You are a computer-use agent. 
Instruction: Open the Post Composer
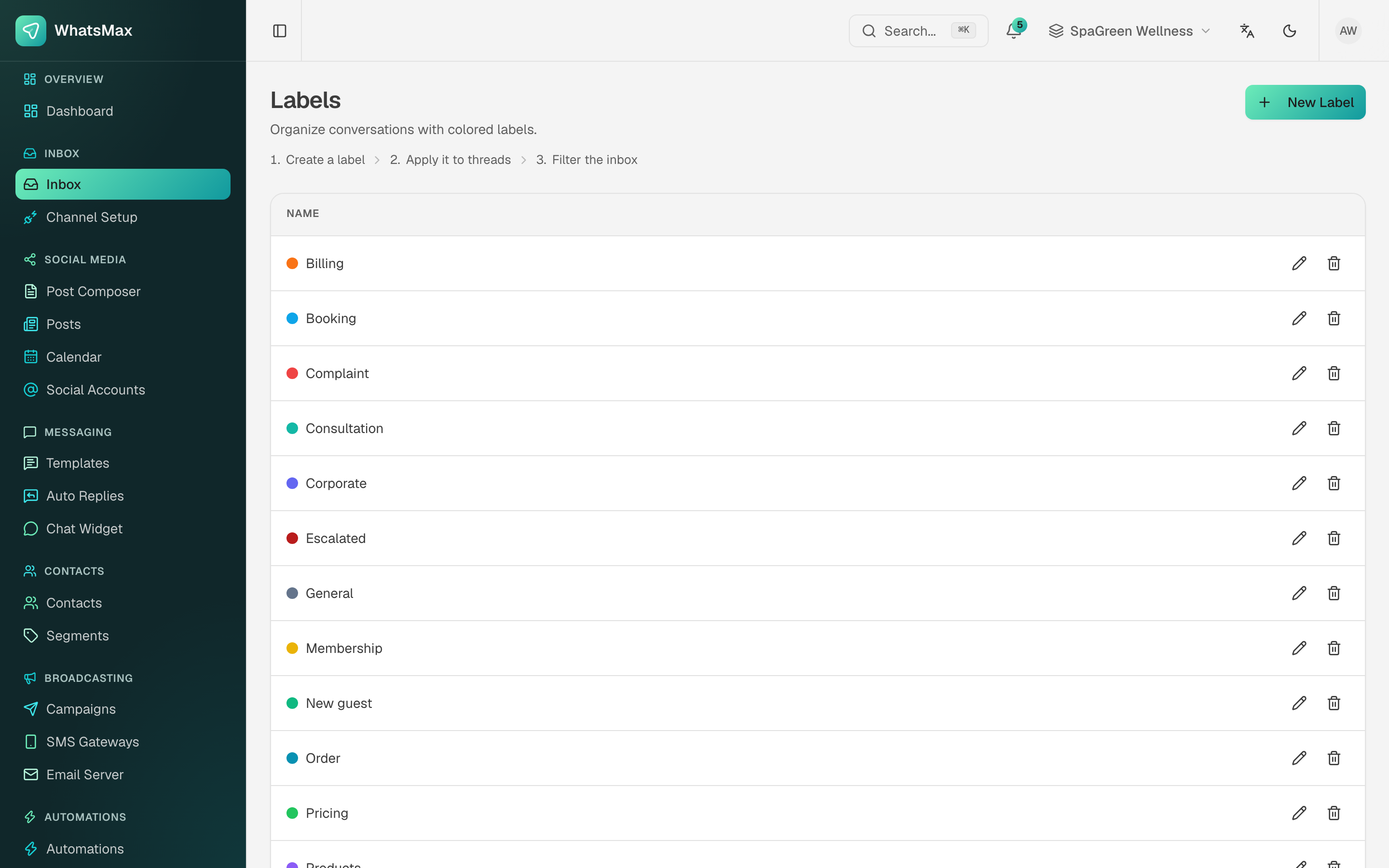123,292
